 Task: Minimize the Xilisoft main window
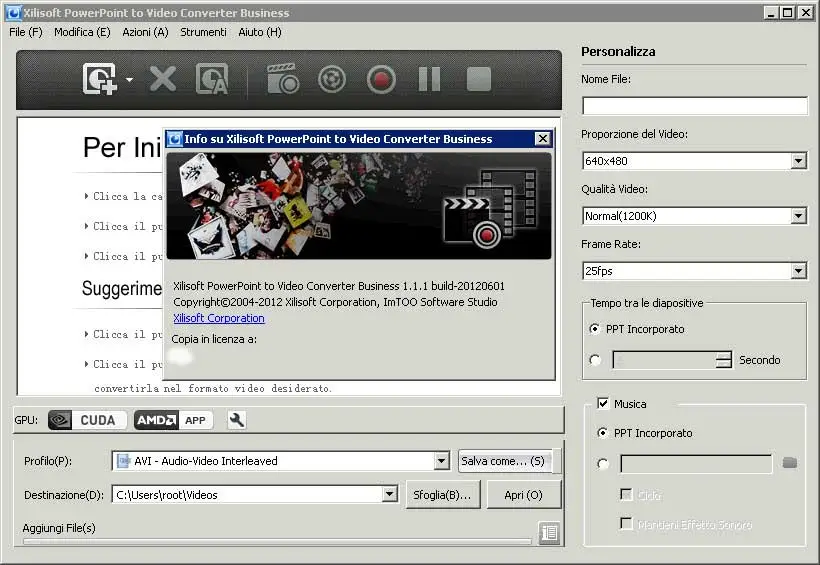(770, 13)
